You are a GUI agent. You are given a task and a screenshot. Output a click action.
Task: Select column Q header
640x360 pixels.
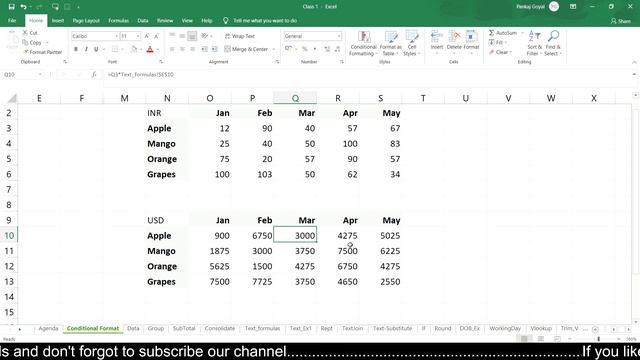click(x=295, y=98)
